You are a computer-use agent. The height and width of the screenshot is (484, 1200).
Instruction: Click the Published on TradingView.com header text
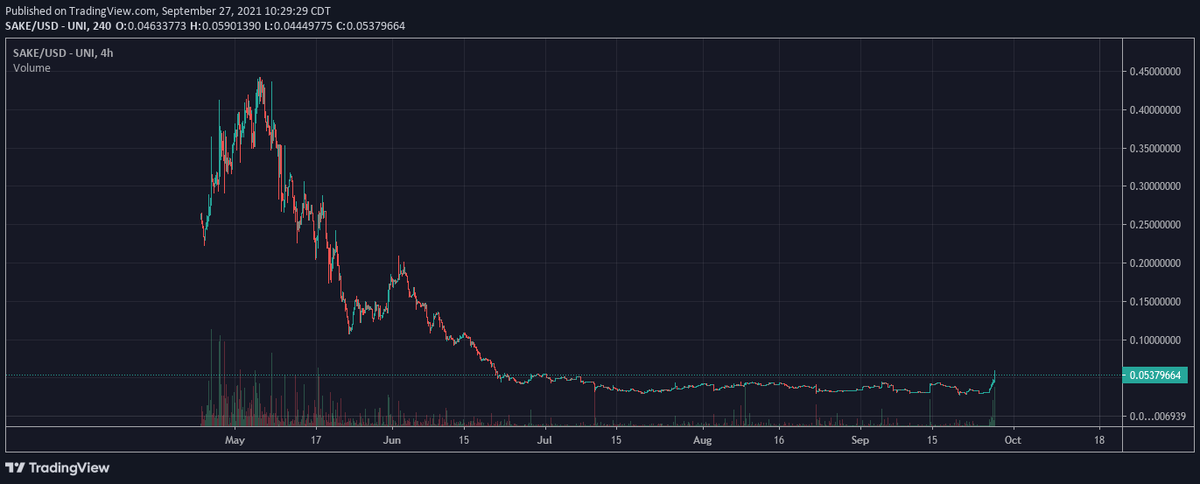tap(168, 10)
